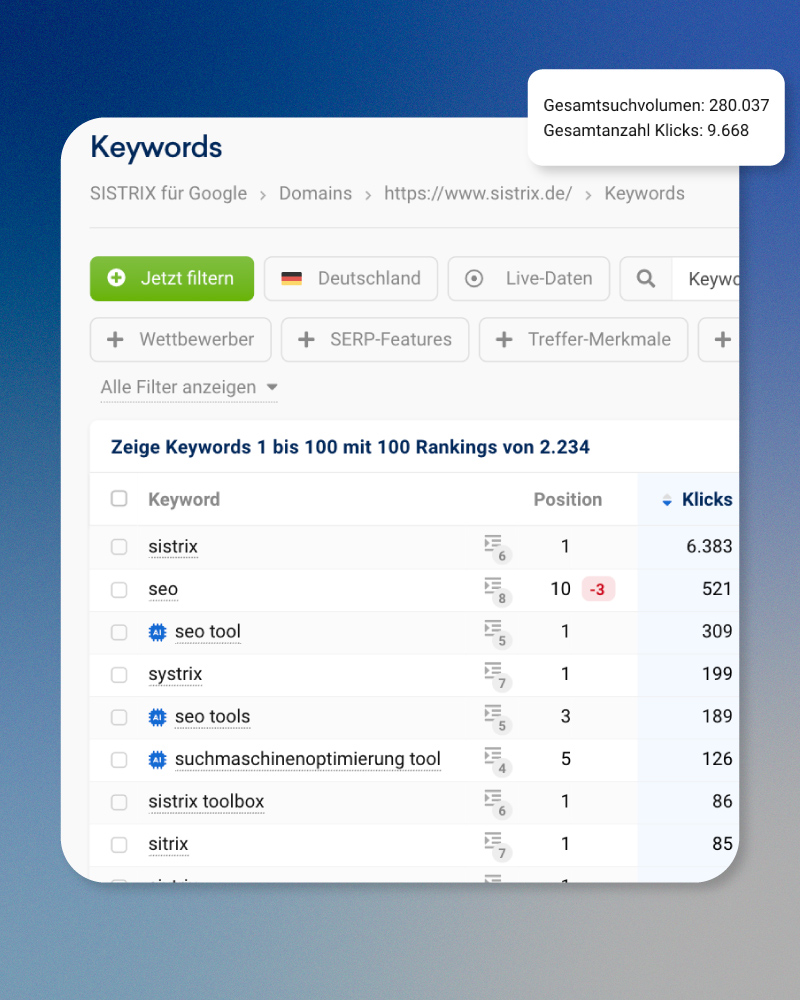Image resolution: width=800 pixels, height=1000 pixels.
Task: Click the German flag icon
Action: (291, 279)
